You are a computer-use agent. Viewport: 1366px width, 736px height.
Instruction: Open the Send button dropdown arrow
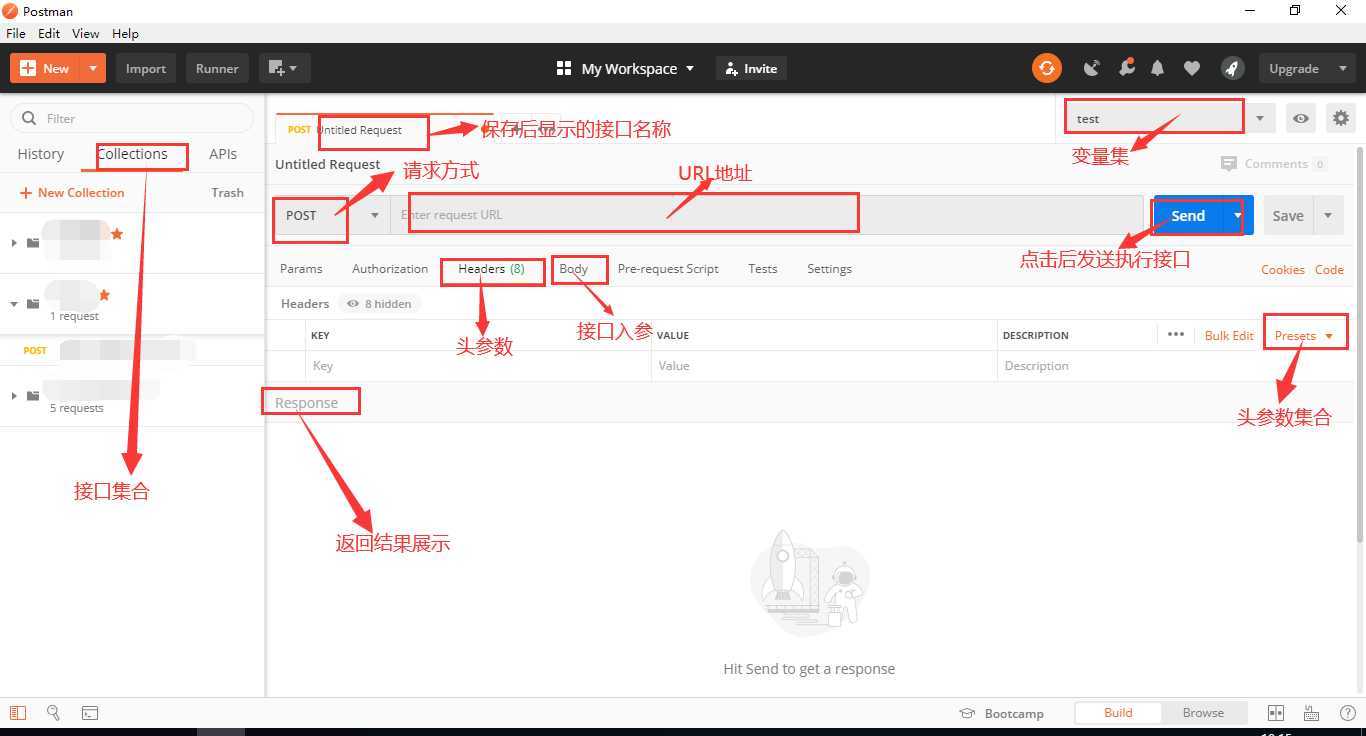coord(1238,215)
